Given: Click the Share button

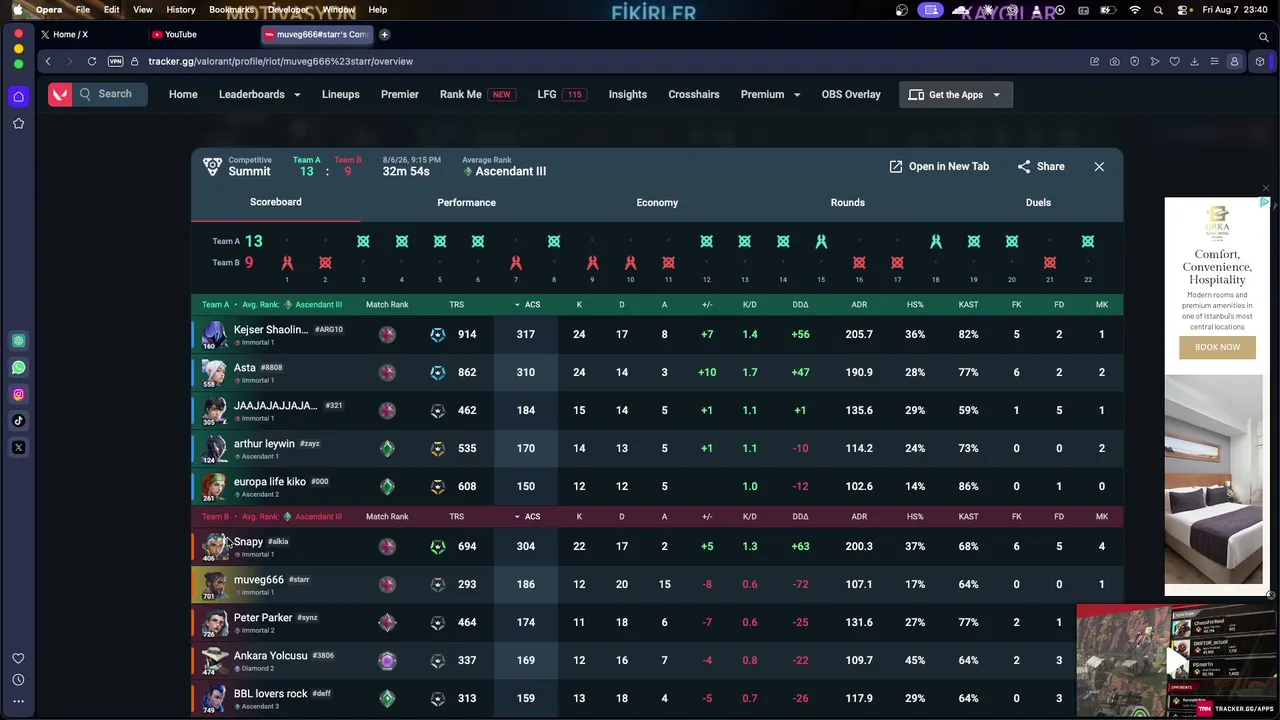Looking at the screenshot, I should tap(1041, 167).
